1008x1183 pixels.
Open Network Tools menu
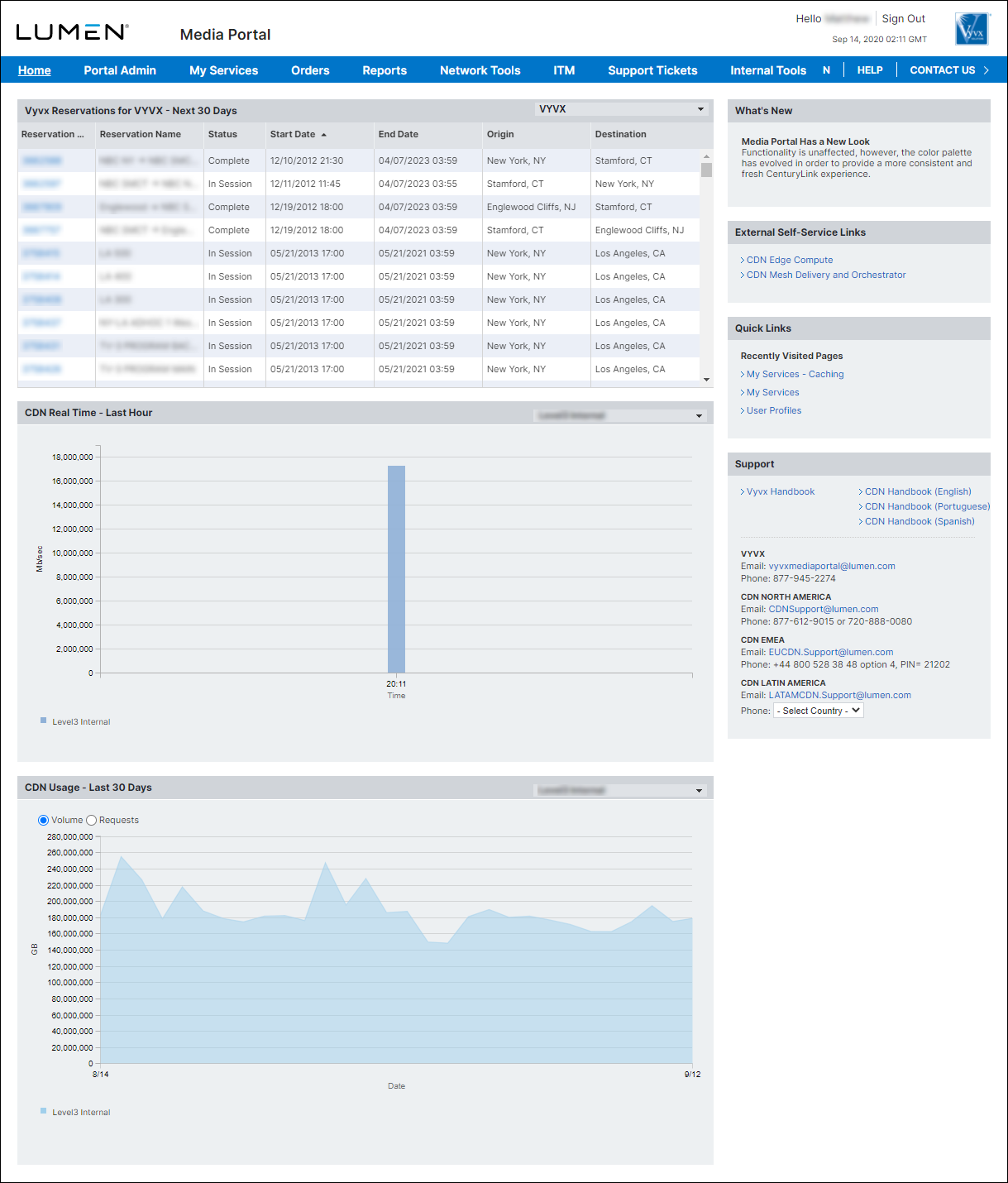[x=480, y=70]
